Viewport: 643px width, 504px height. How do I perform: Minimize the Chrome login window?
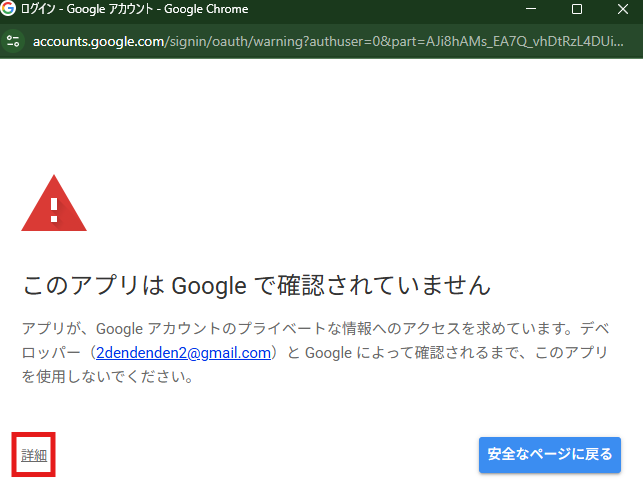(x=531, y=9)
